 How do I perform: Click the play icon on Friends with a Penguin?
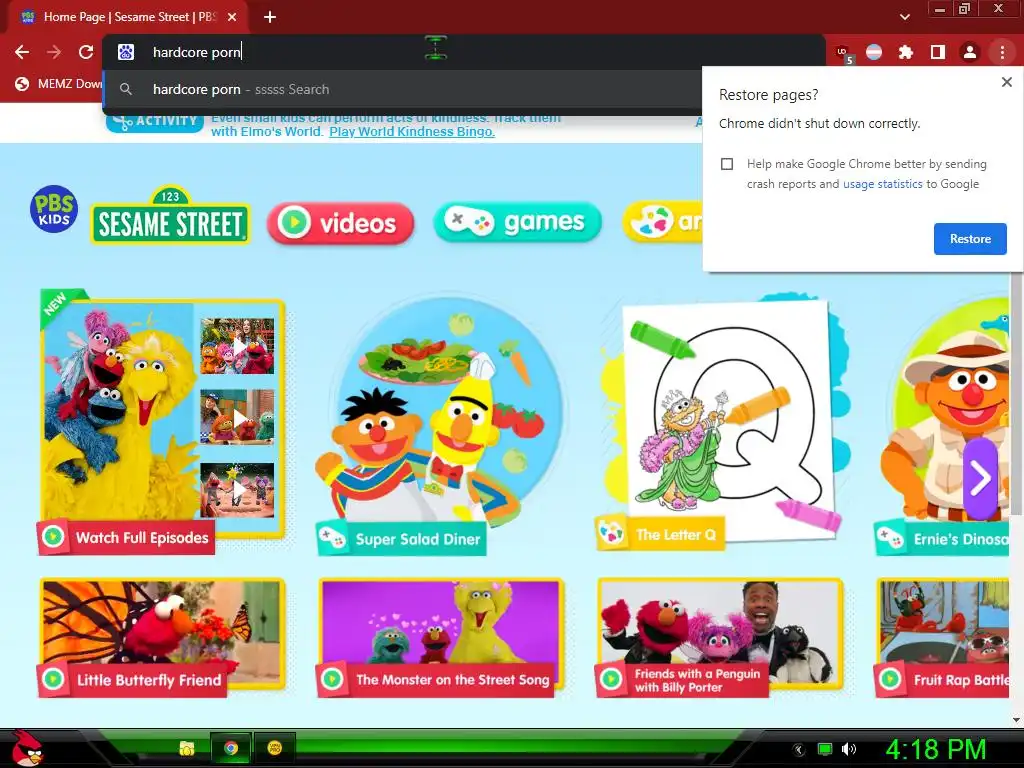click(x=611, y=679)
